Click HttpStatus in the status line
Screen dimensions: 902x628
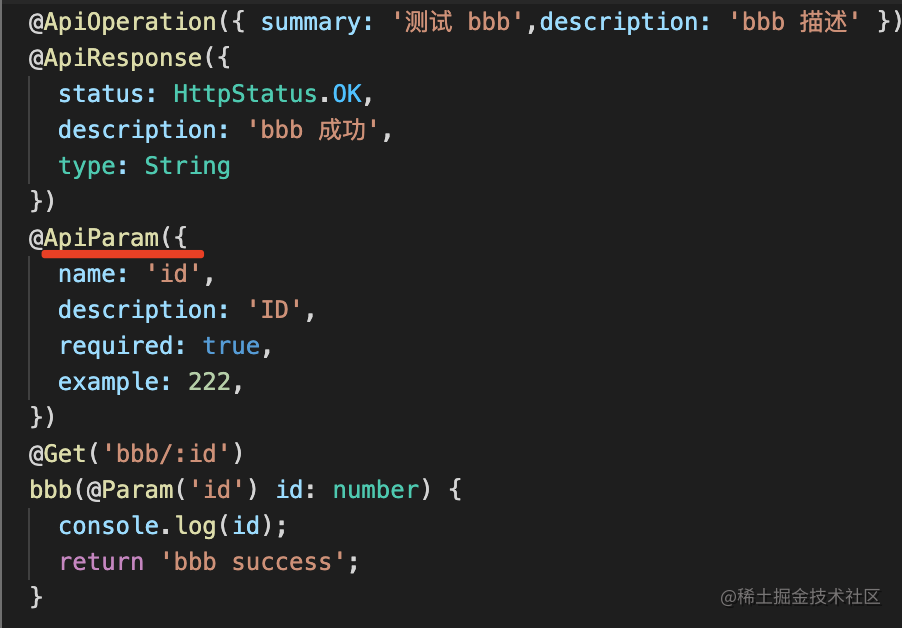click(246, 94)
